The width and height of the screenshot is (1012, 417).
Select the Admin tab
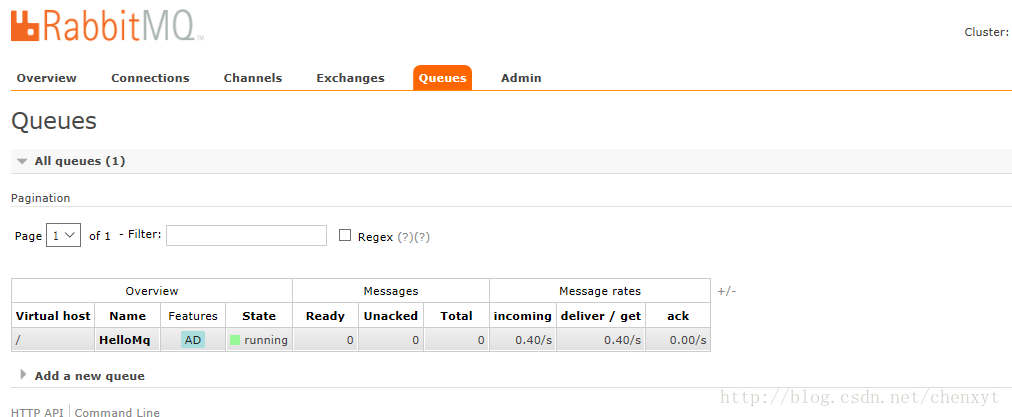[521, 78]
